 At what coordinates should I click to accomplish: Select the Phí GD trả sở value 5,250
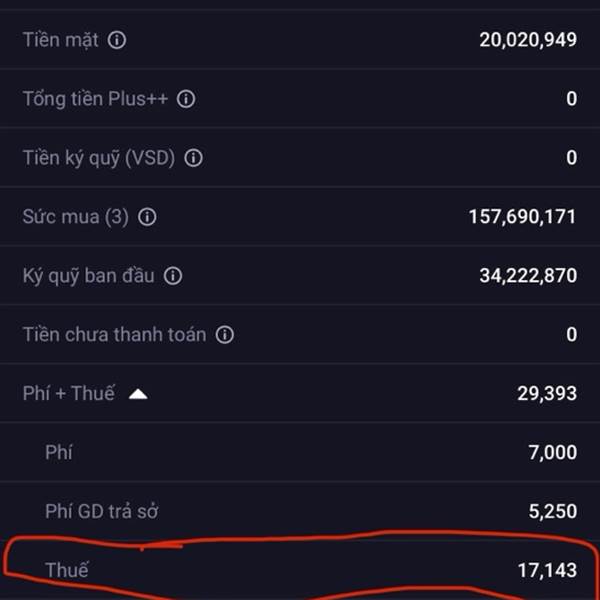pyautogui.click(x=552, y=512)
